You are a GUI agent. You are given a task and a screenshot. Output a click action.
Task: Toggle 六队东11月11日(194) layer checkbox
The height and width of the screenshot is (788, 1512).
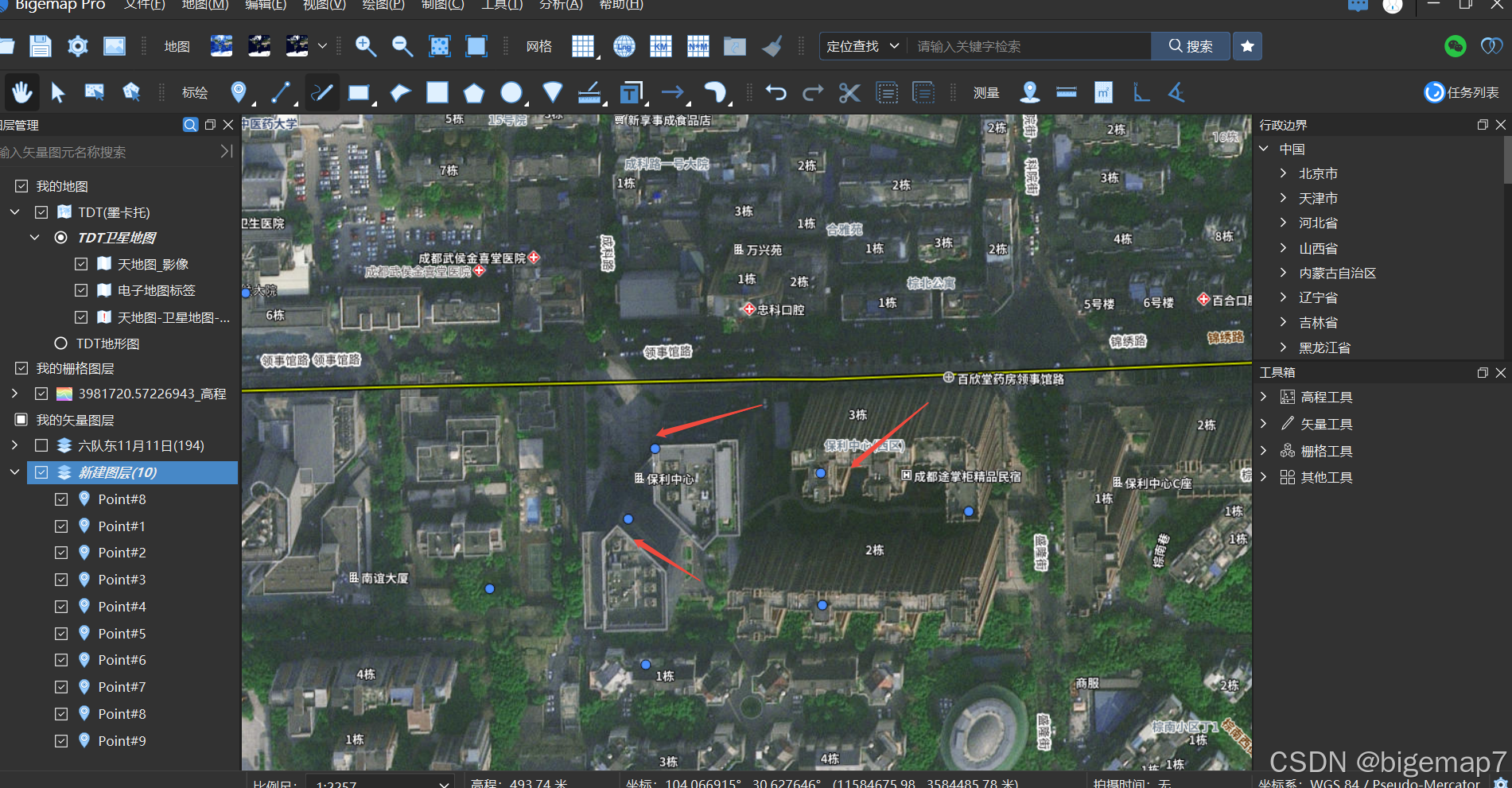click(41, 445)
